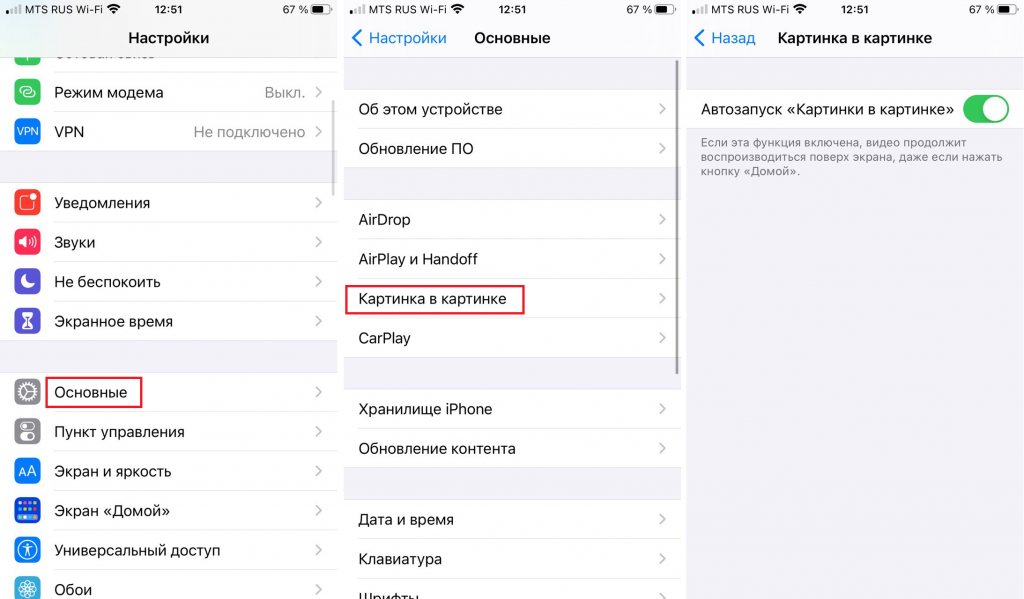Viewport: 1024px width, 599px height.
Task: Tap the Универсальный доступ accessibility icon
Action: (x=27, y=550)
